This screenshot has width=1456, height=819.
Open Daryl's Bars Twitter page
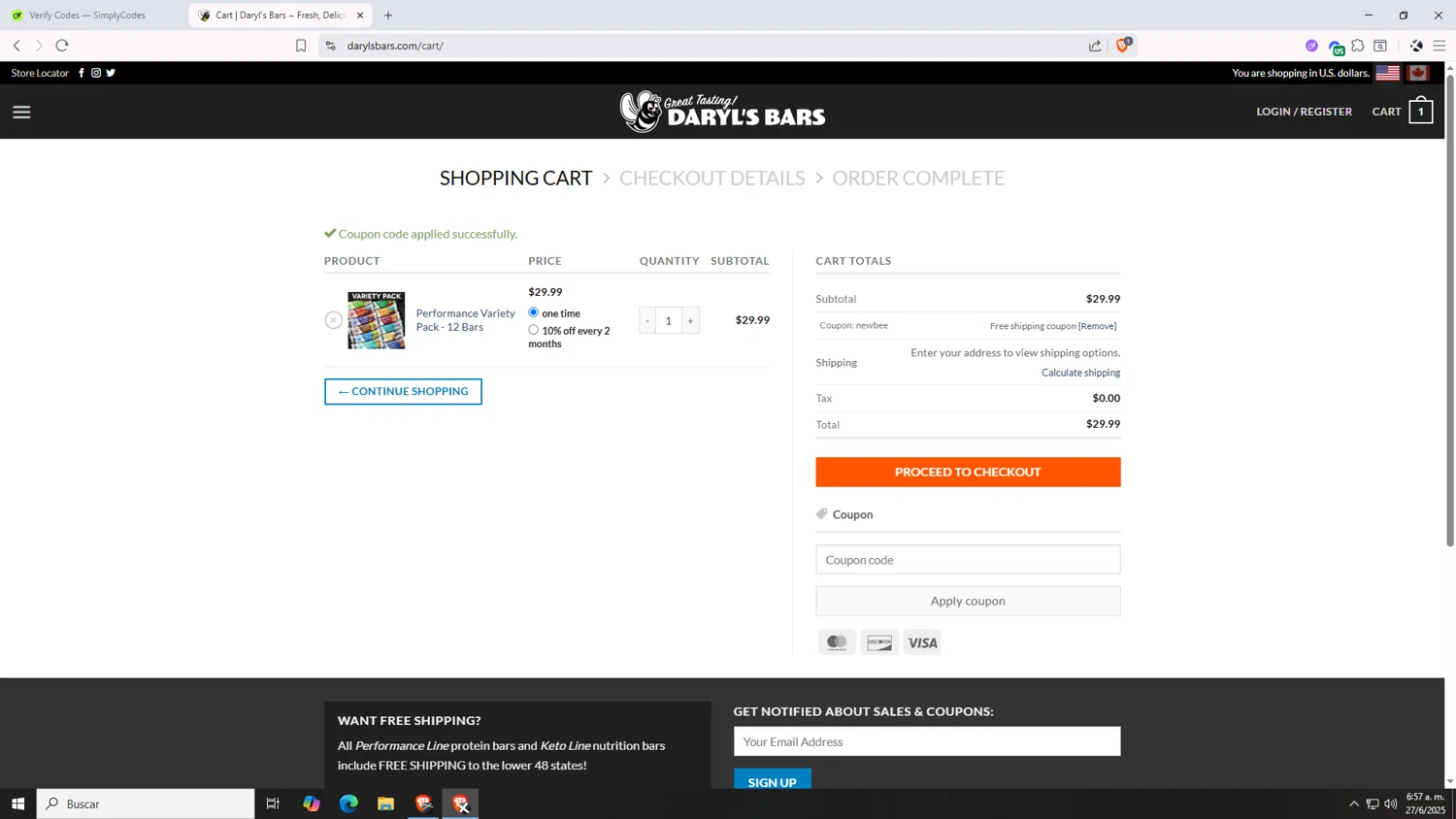[111, 73]
